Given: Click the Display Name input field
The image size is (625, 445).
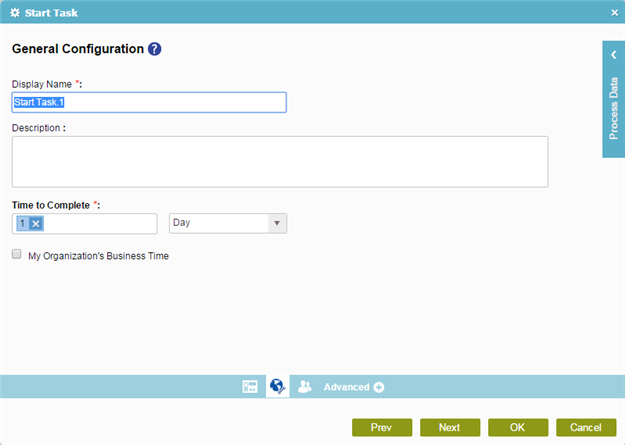Looking at the screenshot, I should (x=149, y=102).
